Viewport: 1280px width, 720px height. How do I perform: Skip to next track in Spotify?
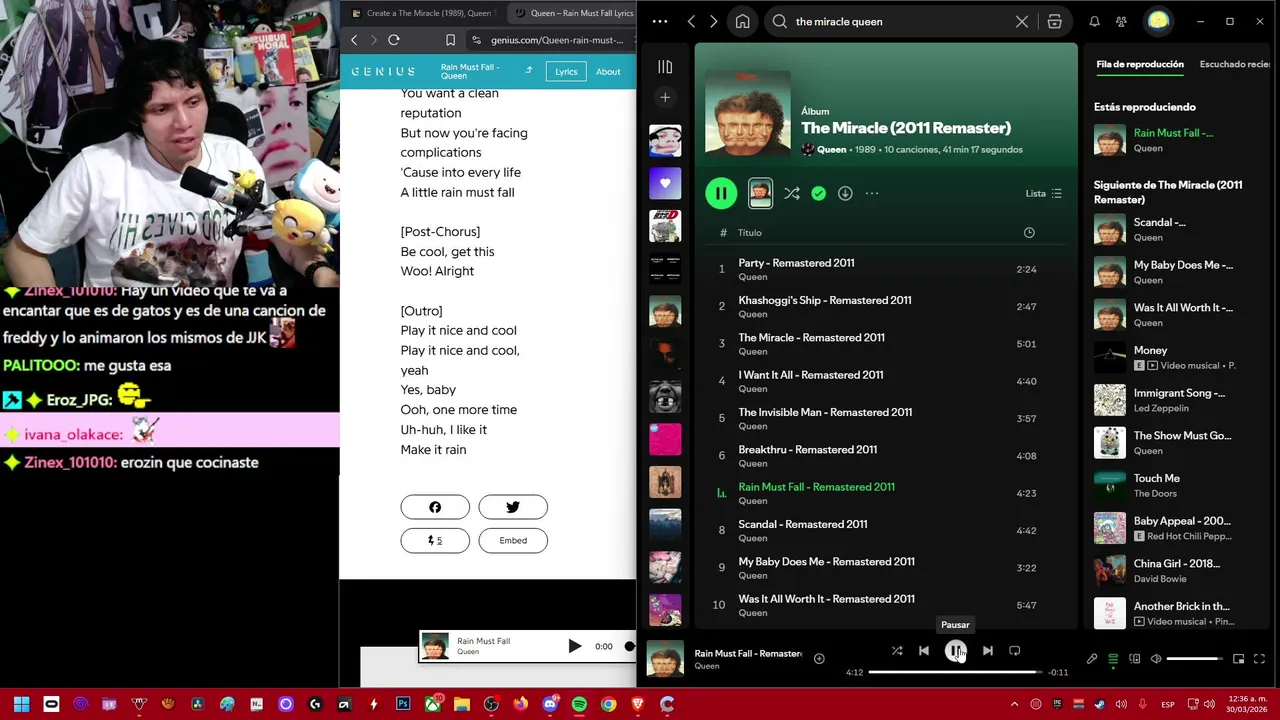[987, 651]
